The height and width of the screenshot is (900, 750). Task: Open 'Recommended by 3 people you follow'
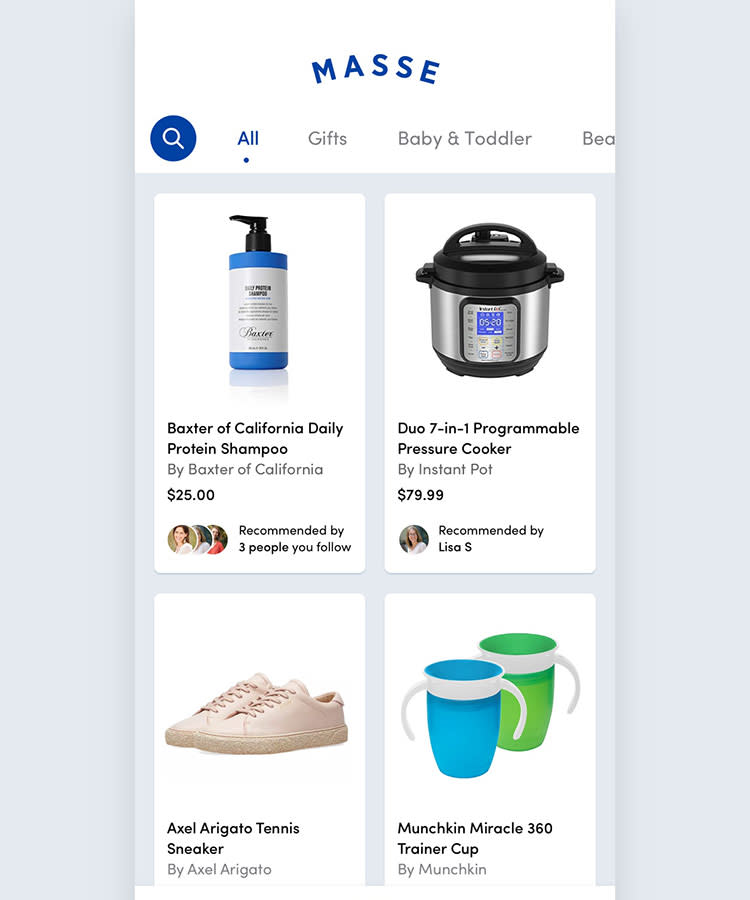click(295, 539)
